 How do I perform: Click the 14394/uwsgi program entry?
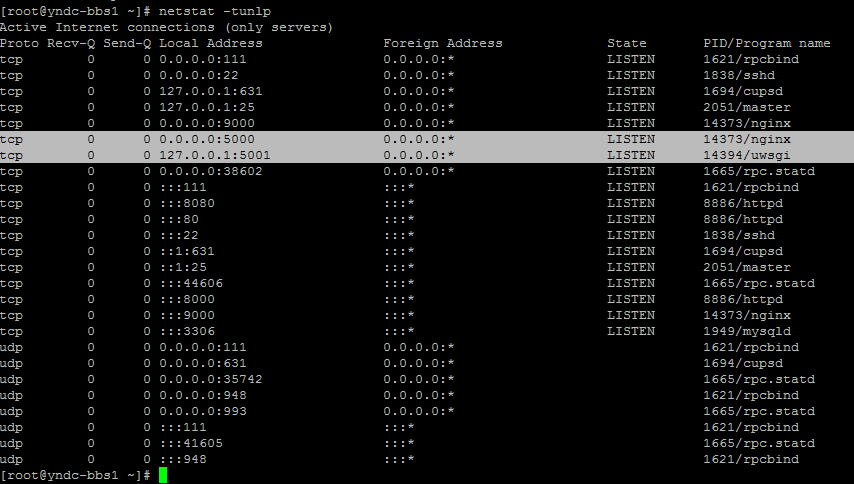(x=747, y=155)
